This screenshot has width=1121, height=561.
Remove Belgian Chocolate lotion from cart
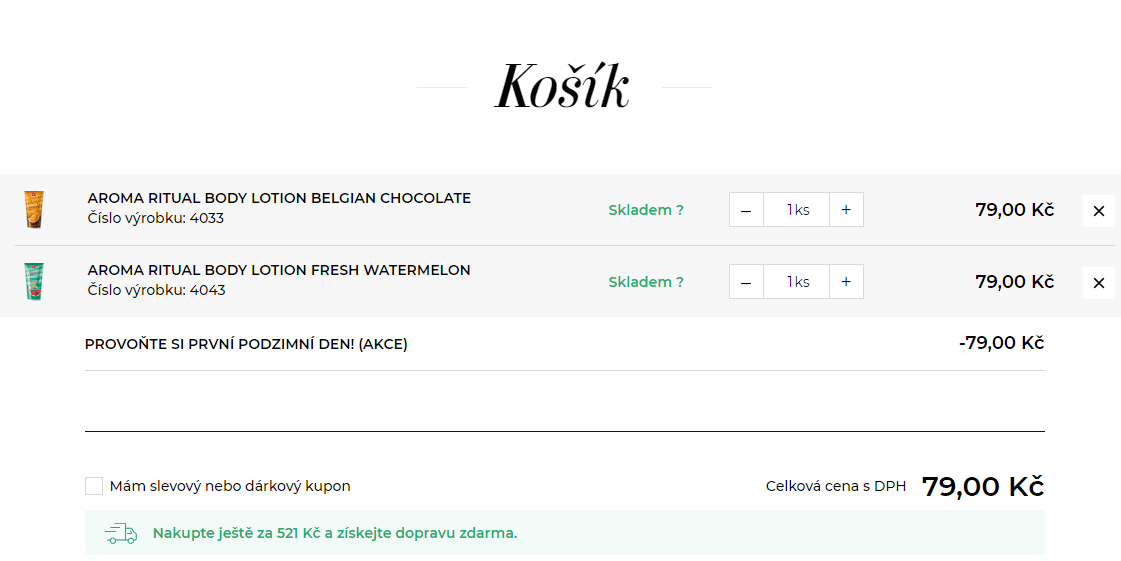1098,211
